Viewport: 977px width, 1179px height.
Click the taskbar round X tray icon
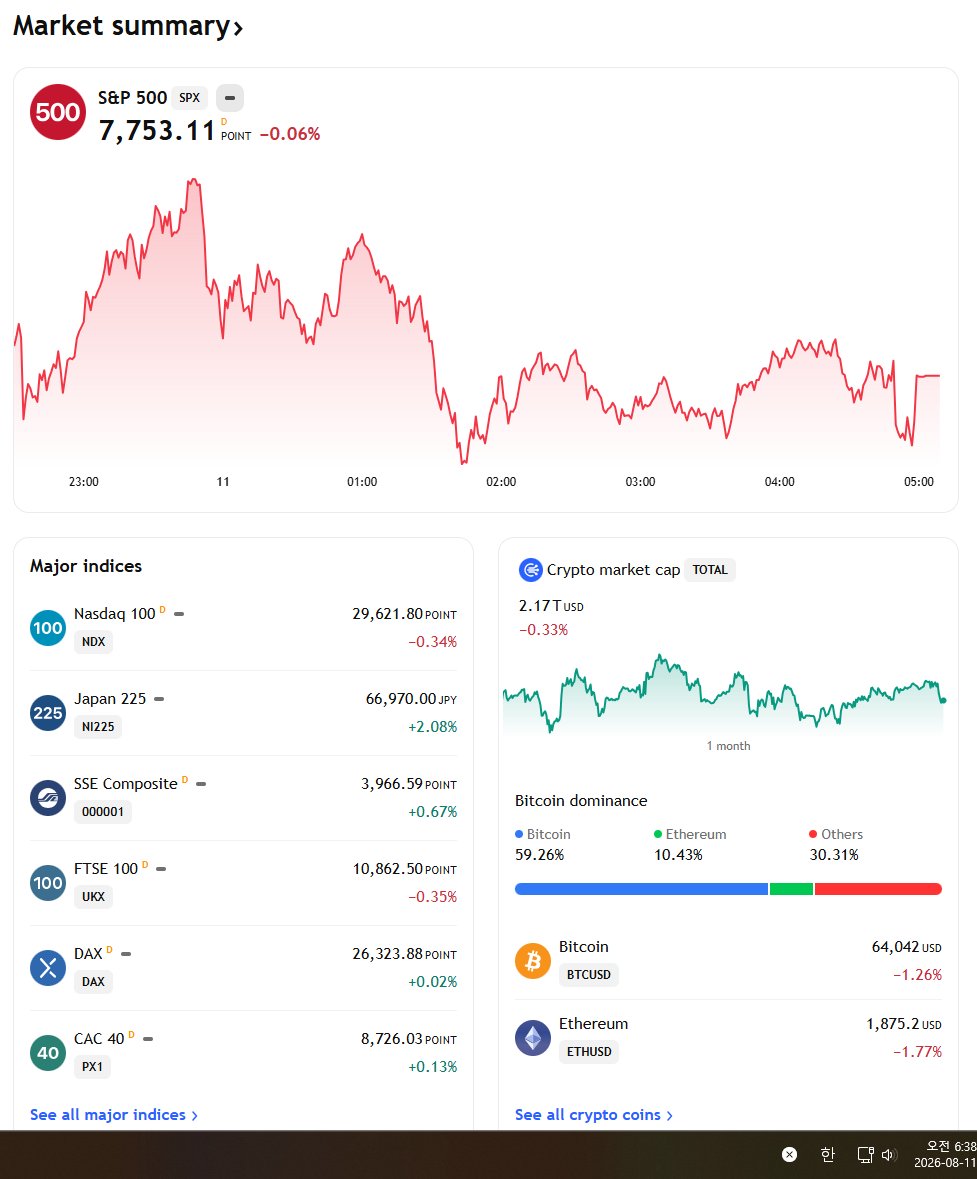tap(790, 1154)
